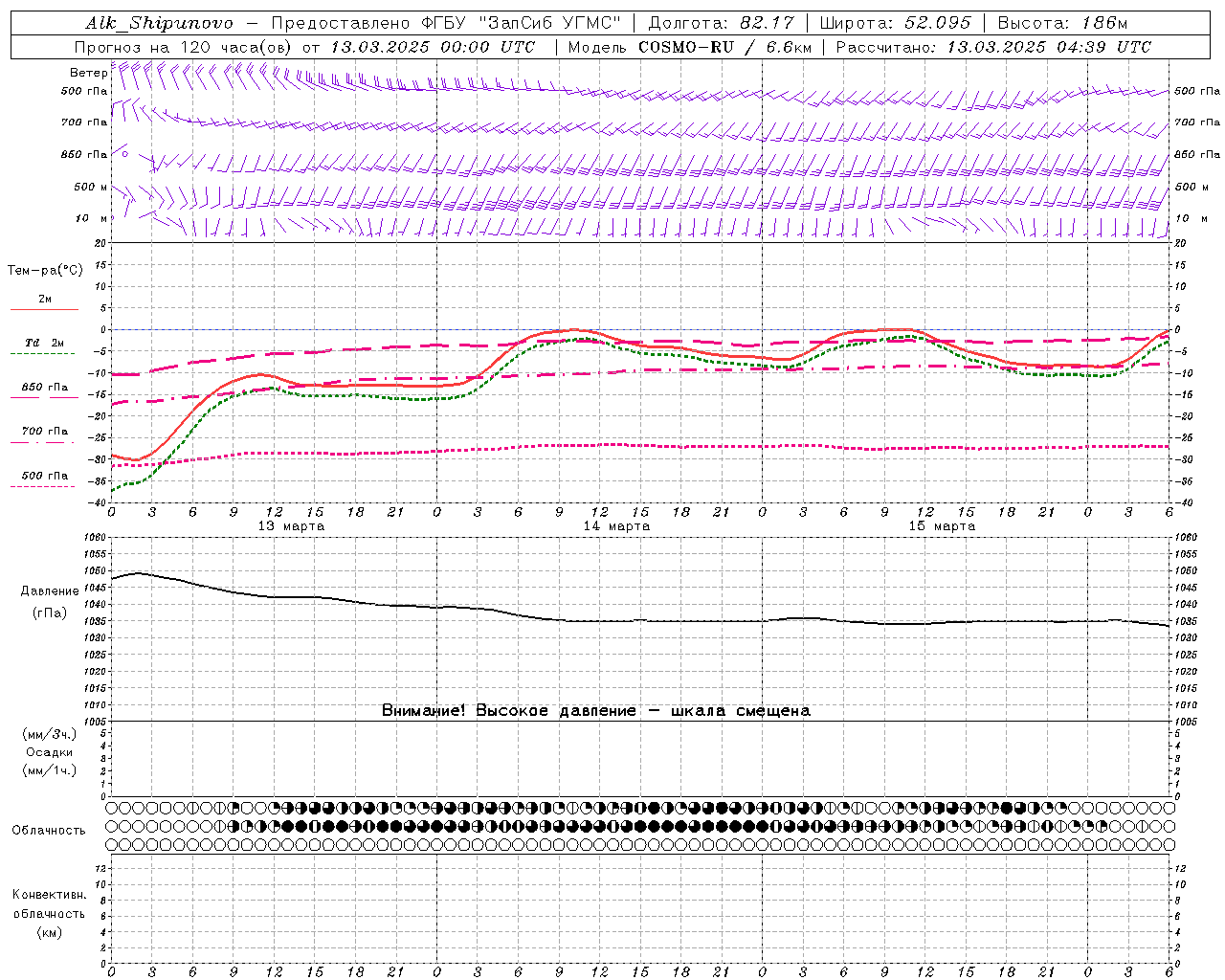The width and height of the screenshot is (1225, 980).
Task: Click the warning Внимание! Высокое давление – шкала смещена
Action: tap(596, 711)
